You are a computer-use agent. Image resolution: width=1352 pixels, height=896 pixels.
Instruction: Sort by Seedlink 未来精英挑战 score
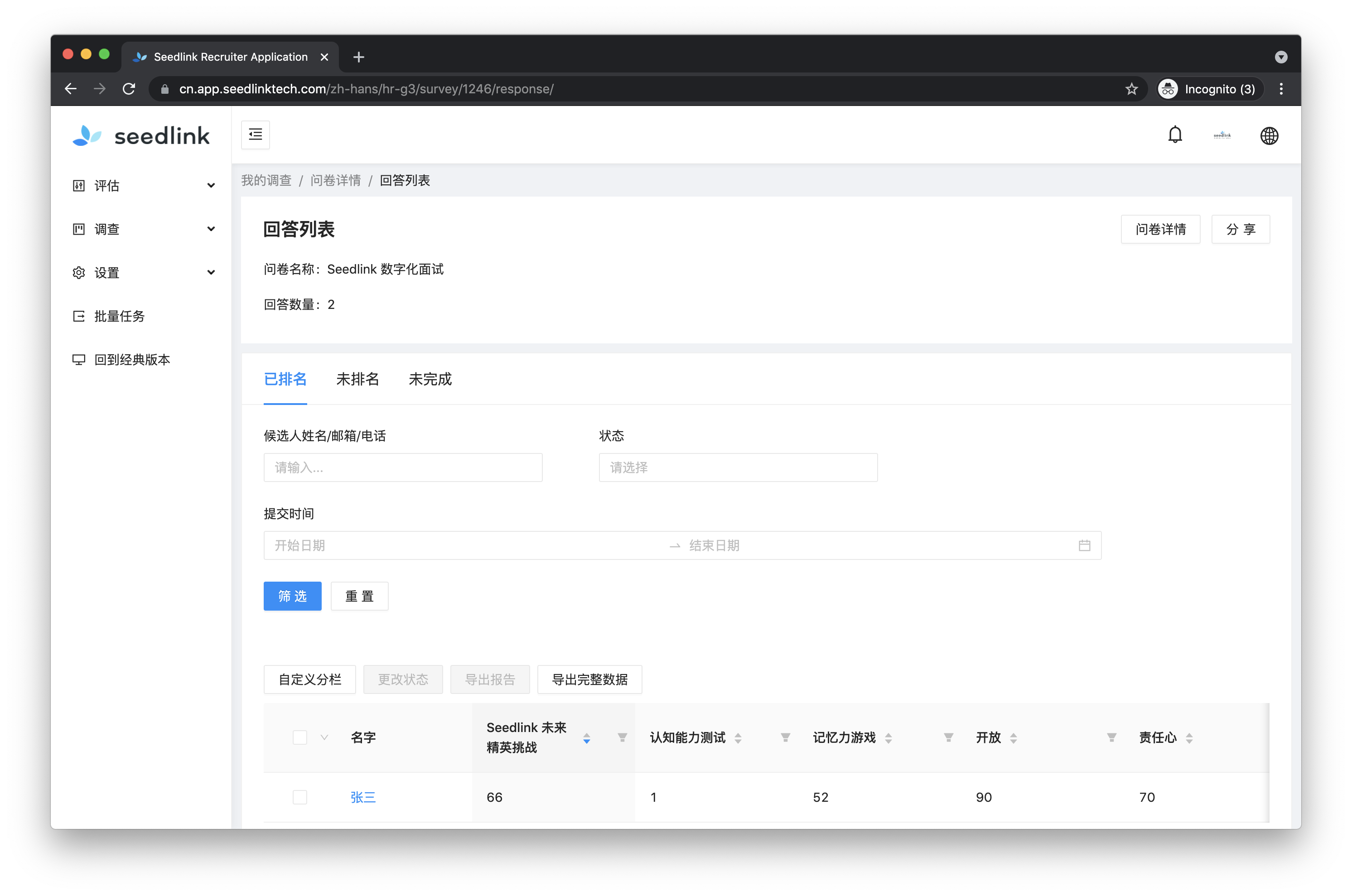[x=586, y=738]
